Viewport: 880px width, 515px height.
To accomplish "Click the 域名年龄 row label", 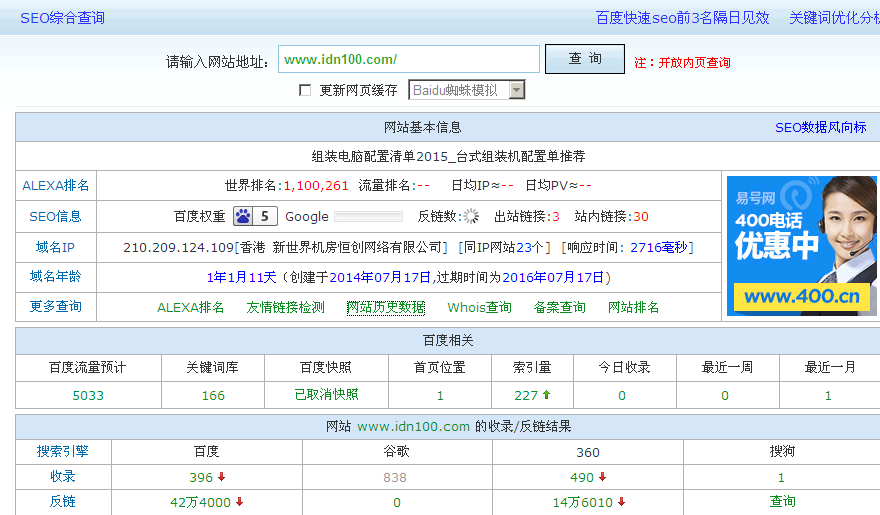I will pos(56,277).
